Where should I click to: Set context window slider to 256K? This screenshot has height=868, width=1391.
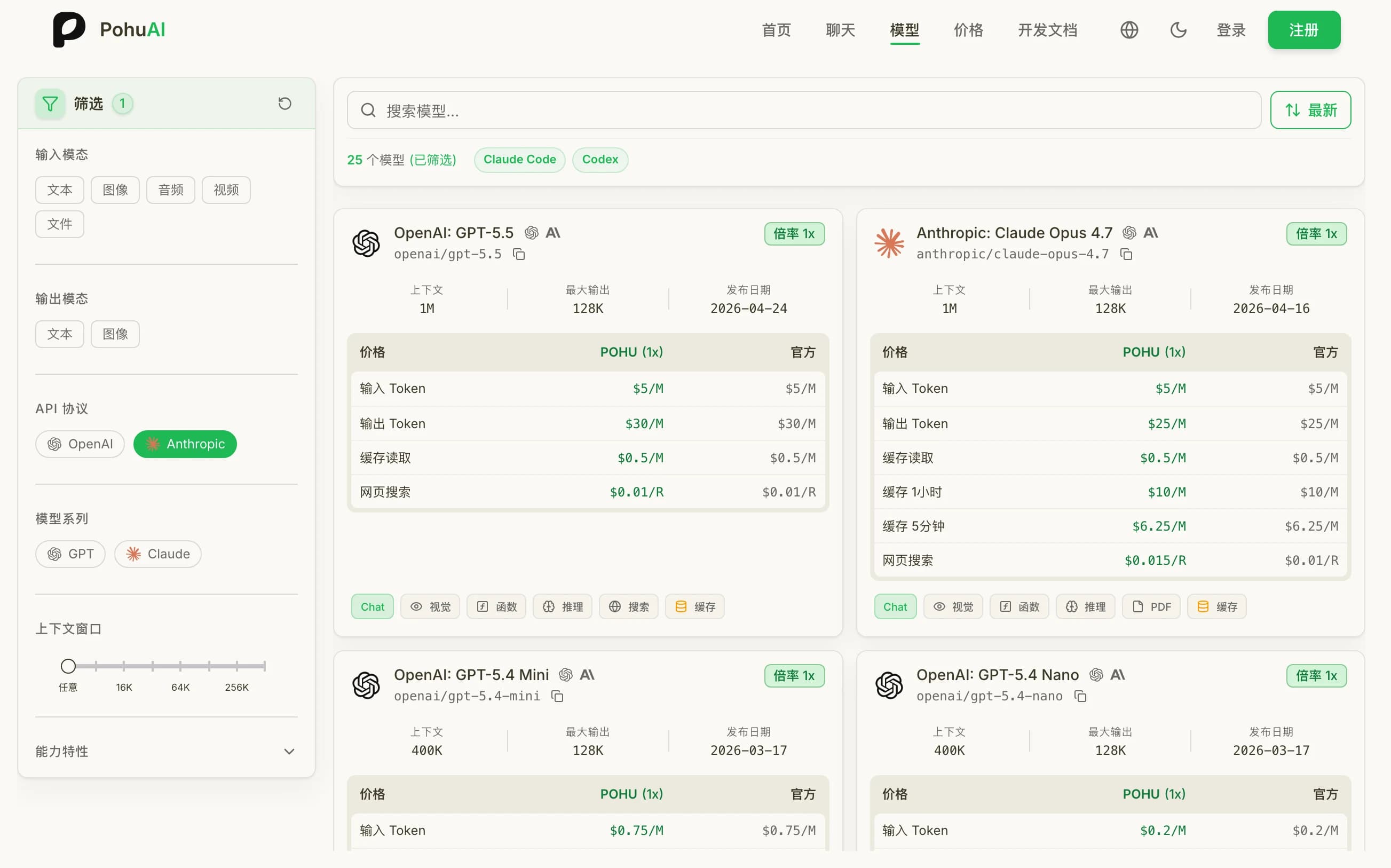pos(236,666)
